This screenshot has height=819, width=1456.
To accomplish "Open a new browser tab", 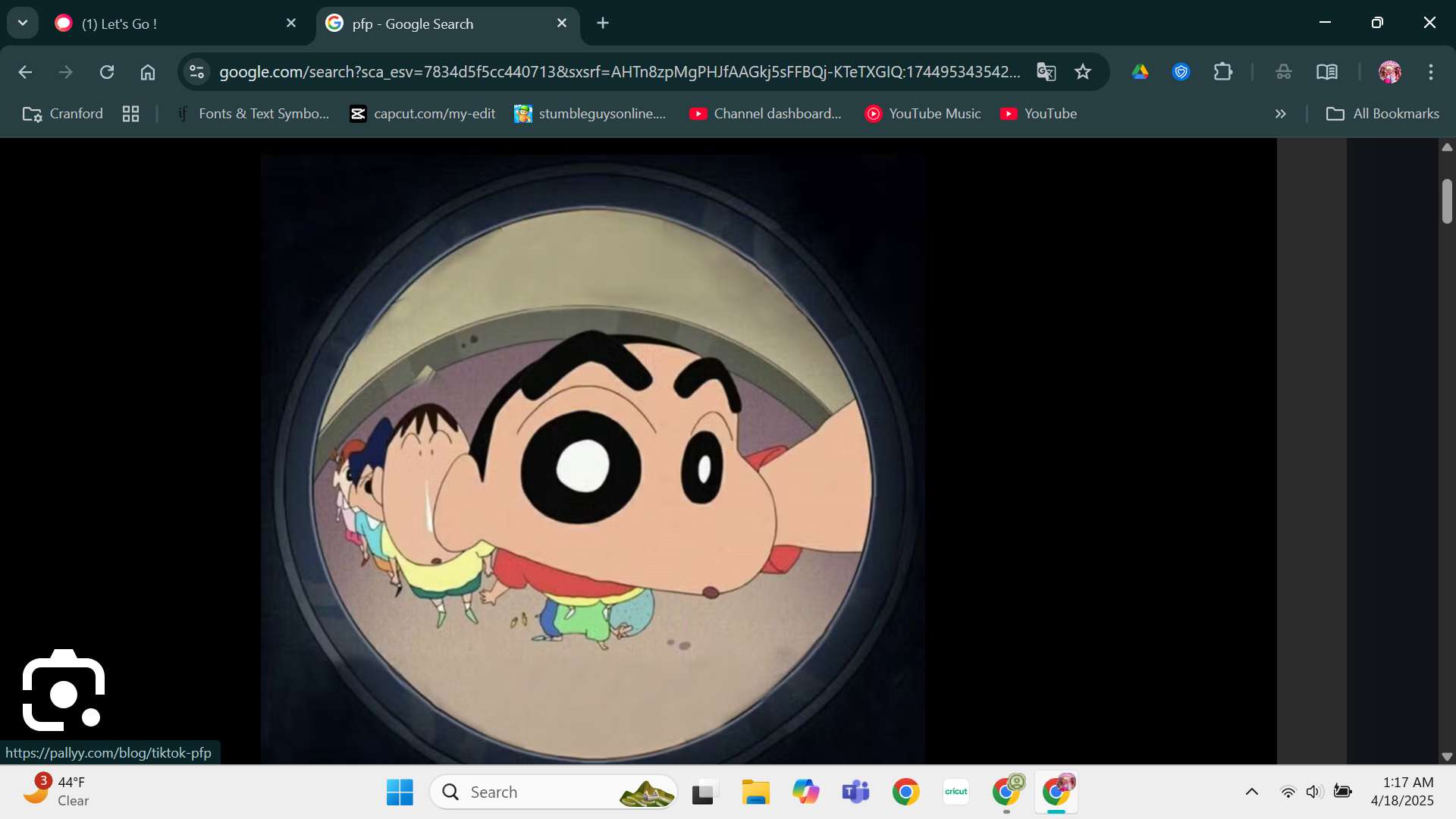I will pos(603,24).
